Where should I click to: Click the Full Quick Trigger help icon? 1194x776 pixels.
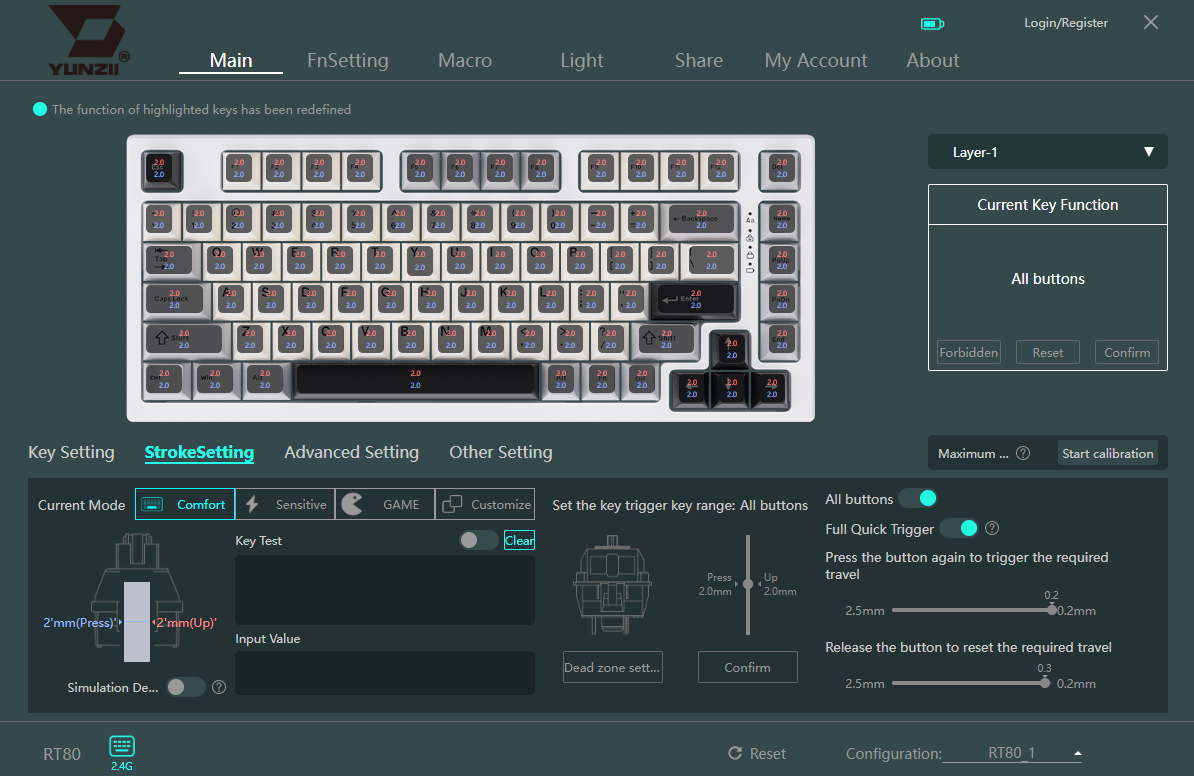tap(992, 528)
